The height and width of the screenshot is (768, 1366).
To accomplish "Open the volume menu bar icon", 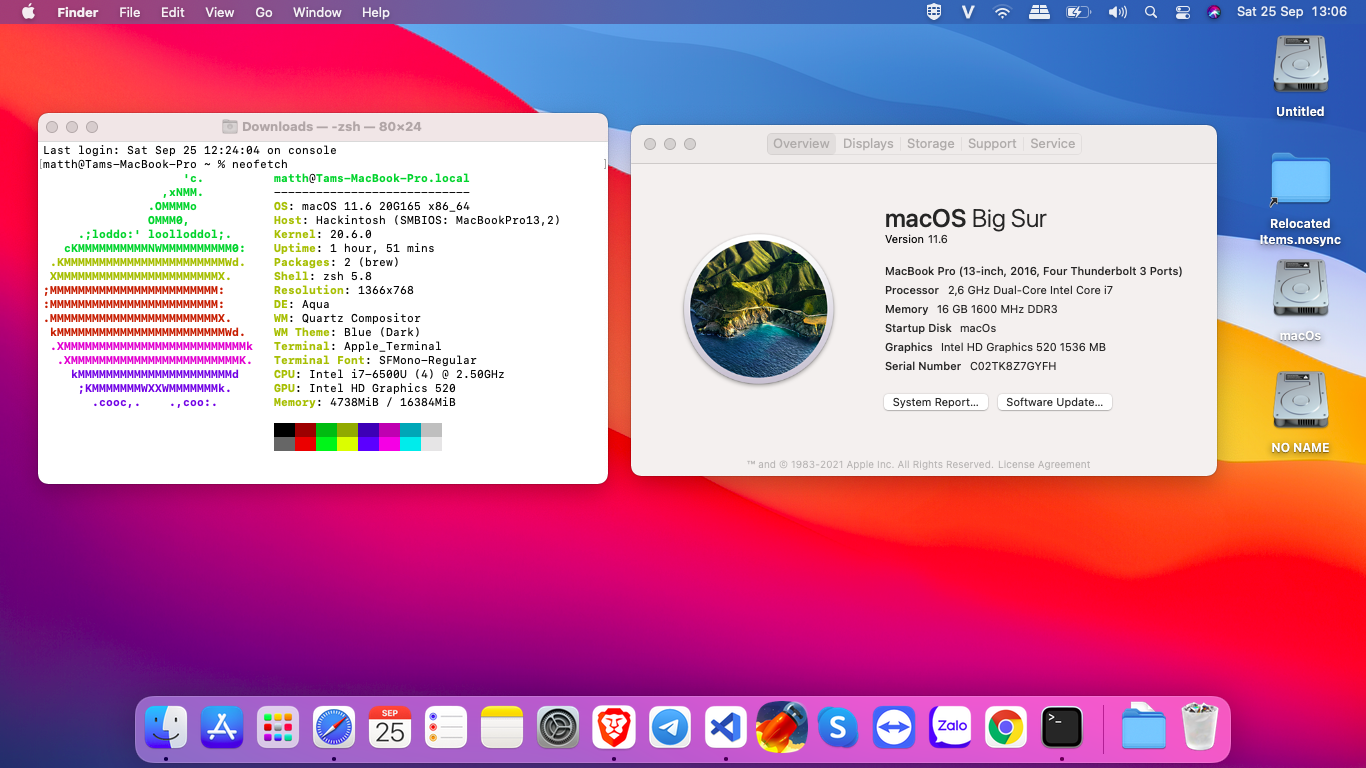I will (x=1117, y=12).
